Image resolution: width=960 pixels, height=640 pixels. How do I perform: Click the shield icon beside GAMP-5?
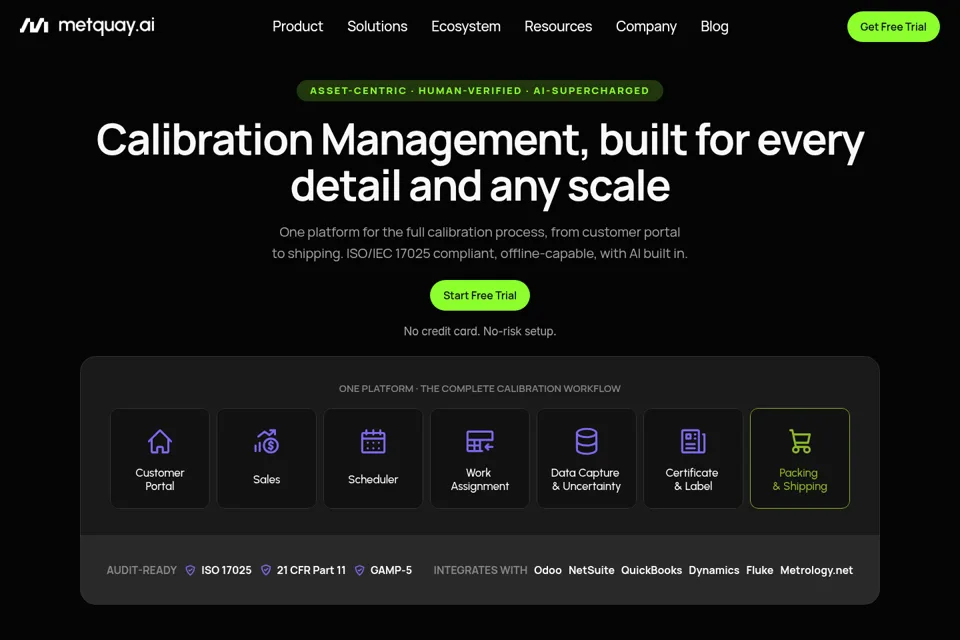point(359,570)
